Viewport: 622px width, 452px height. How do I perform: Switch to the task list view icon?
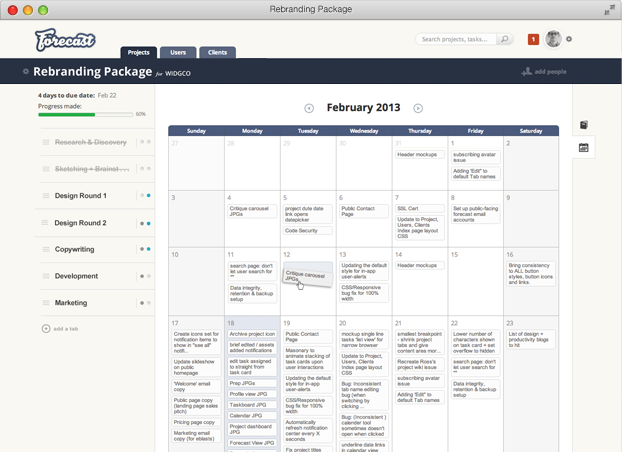[584, 125]
